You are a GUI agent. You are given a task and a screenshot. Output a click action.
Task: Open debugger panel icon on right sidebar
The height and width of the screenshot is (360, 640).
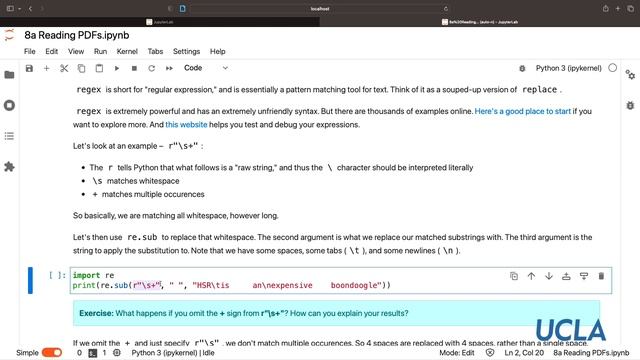coord(630,105)
